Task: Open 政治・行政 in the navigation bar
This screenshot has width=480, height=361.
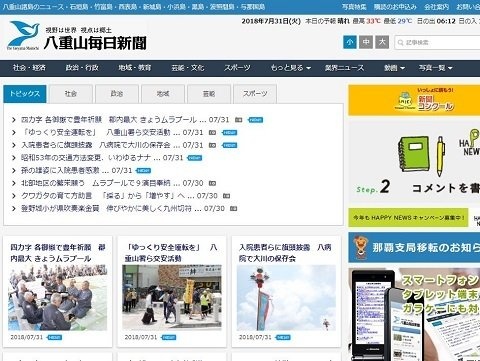Action: pyautogui.click(x=82, y=68)
